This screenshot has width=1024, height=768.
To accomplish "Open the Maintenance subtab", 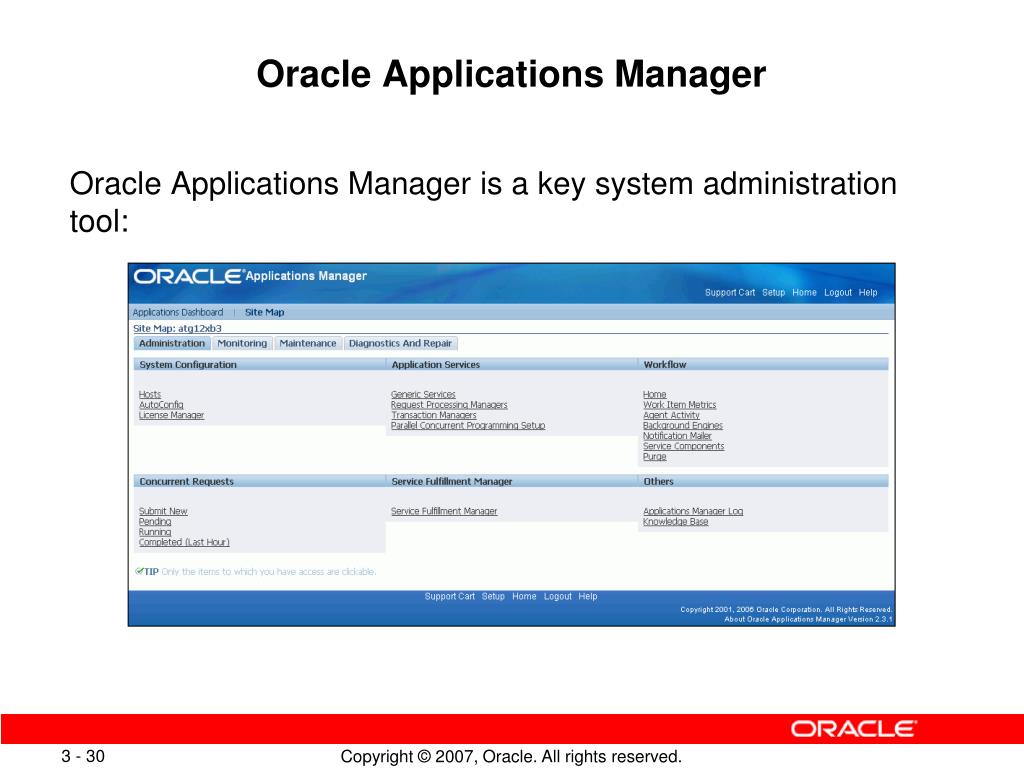I will click(308, 344).
